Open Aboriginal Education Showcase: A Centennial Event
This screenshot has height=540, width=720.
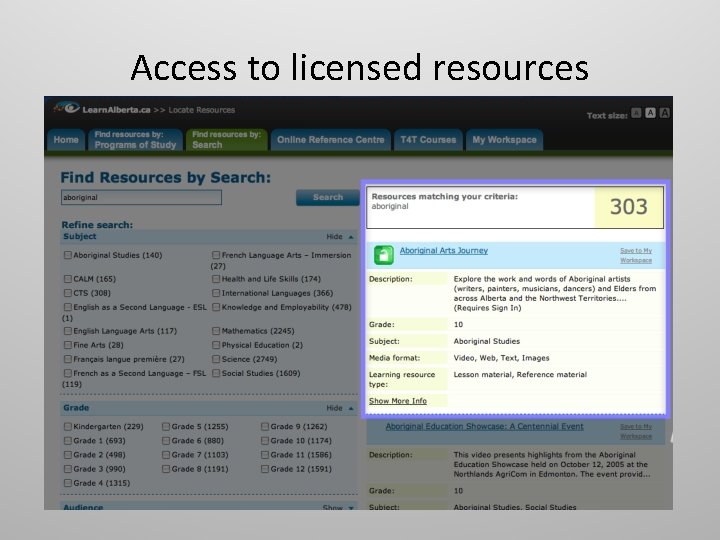484,426
